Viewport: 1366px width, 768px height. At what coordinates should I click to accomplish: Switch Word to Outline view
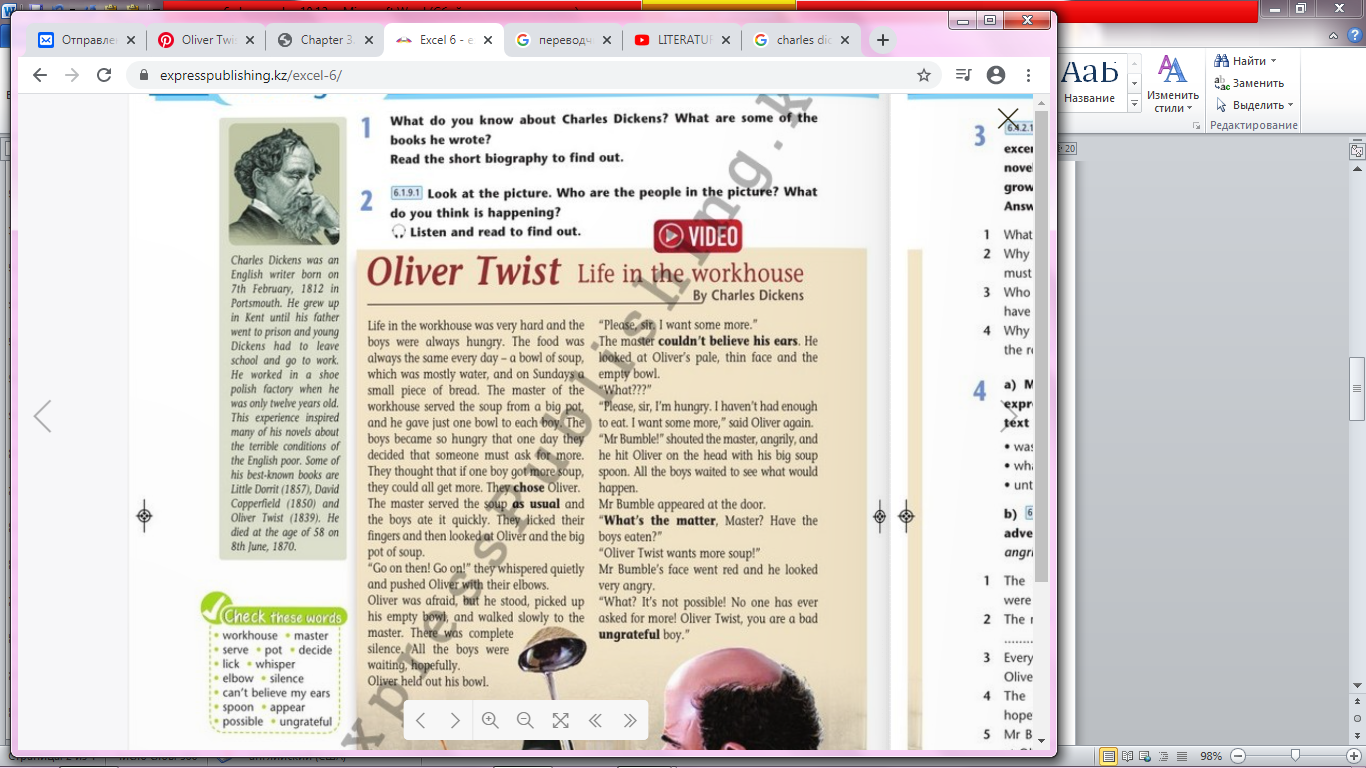coord(1164,756)
